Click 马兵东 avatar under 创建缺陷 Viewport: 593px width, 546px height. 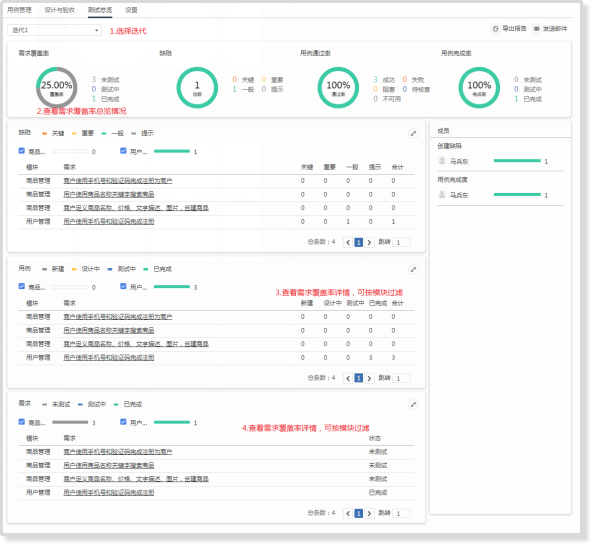pos(442,161)
